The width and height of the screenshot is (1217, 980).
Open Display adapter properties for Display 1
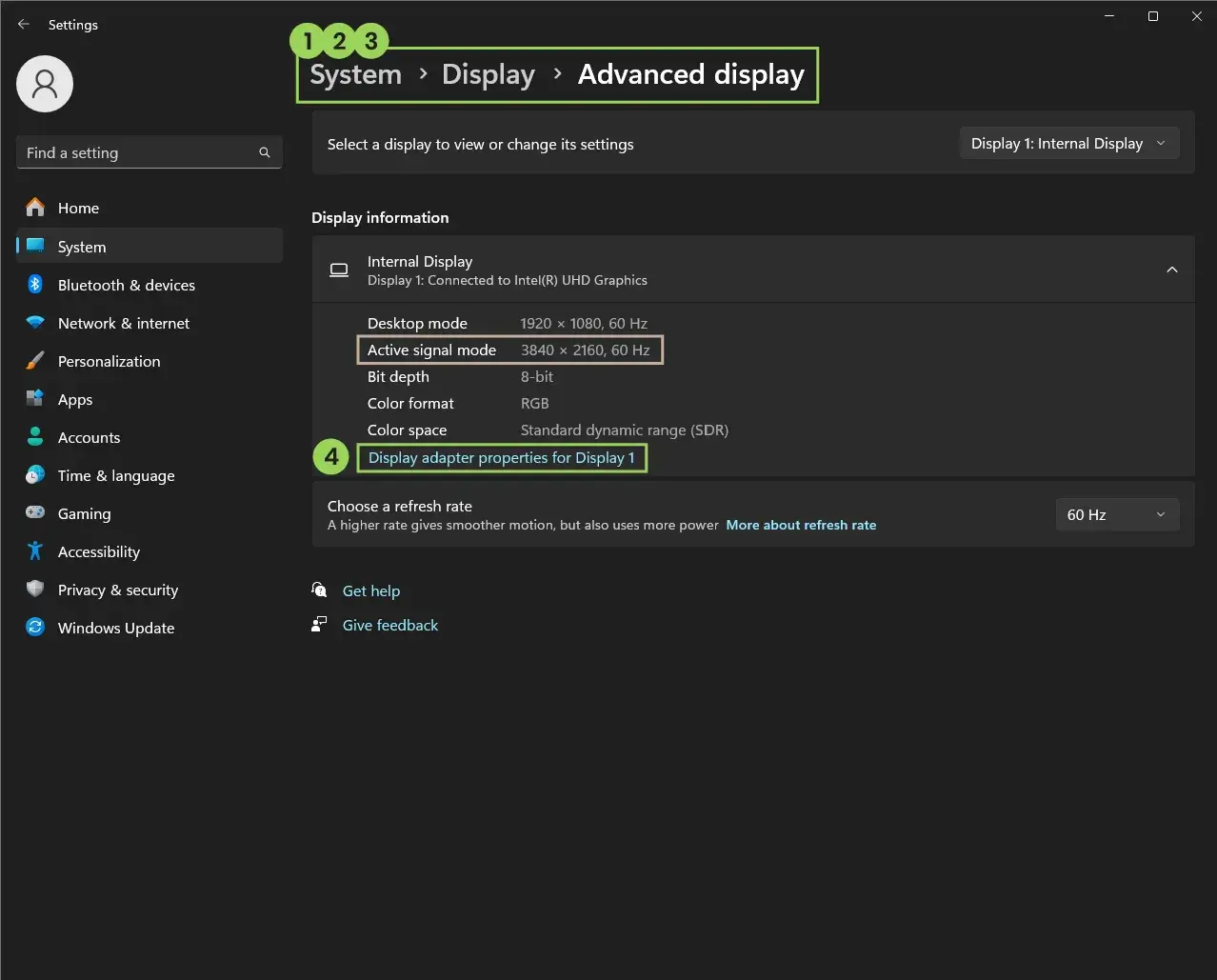coord(501,457)
